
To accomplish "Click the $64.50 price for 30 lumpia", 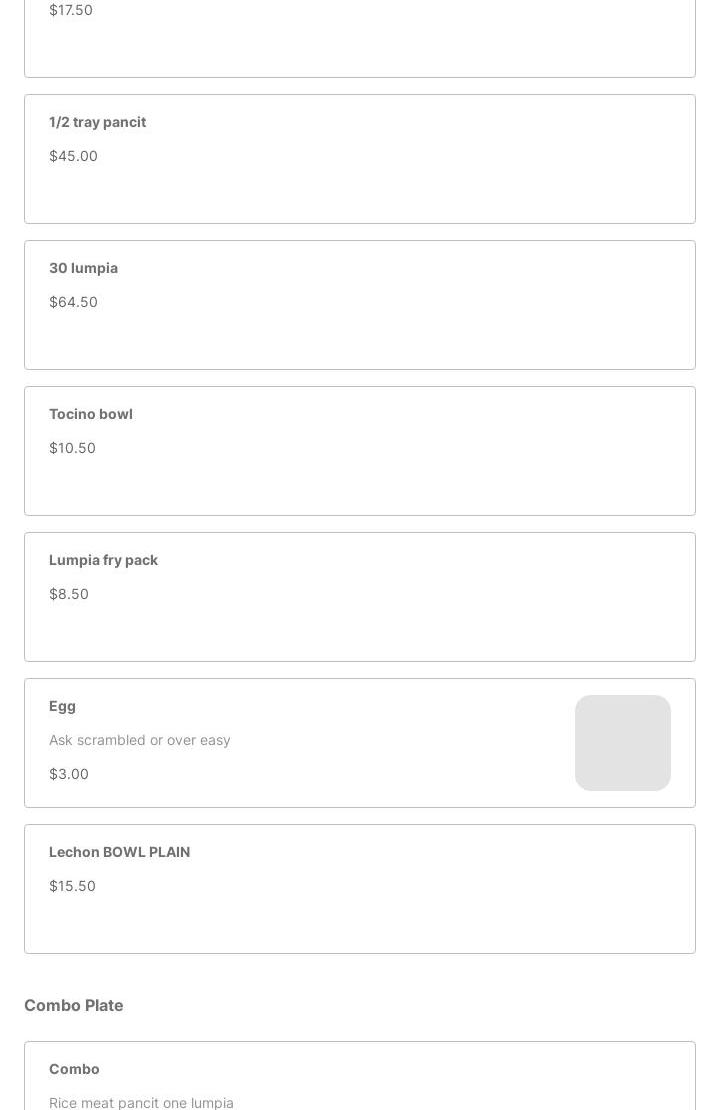I will tap(73, 302).
